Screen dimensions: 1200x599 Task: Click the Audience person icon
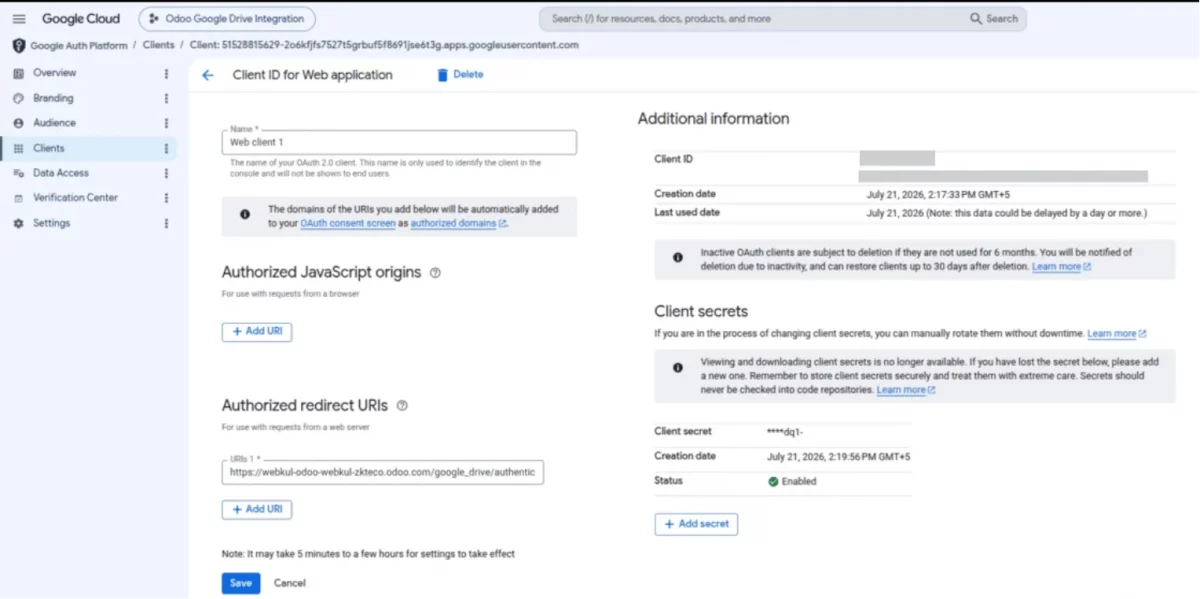pyautogui.click(x=18, y=123)
